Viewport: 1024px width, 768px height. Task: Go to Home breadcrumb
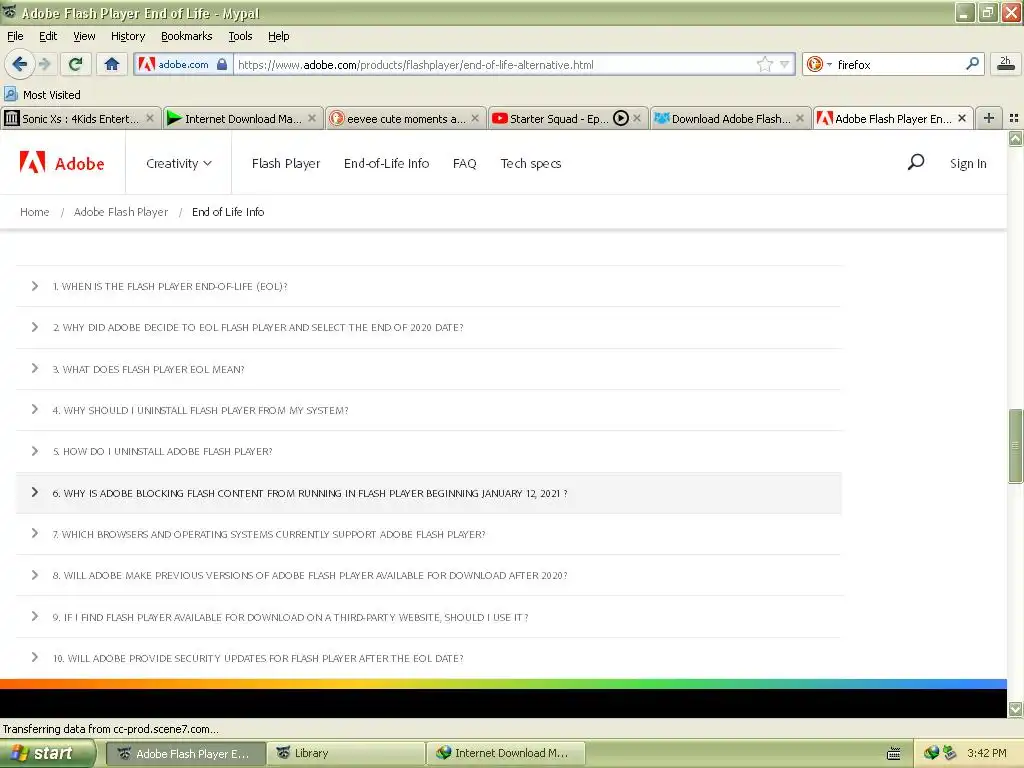pos(35,212)
